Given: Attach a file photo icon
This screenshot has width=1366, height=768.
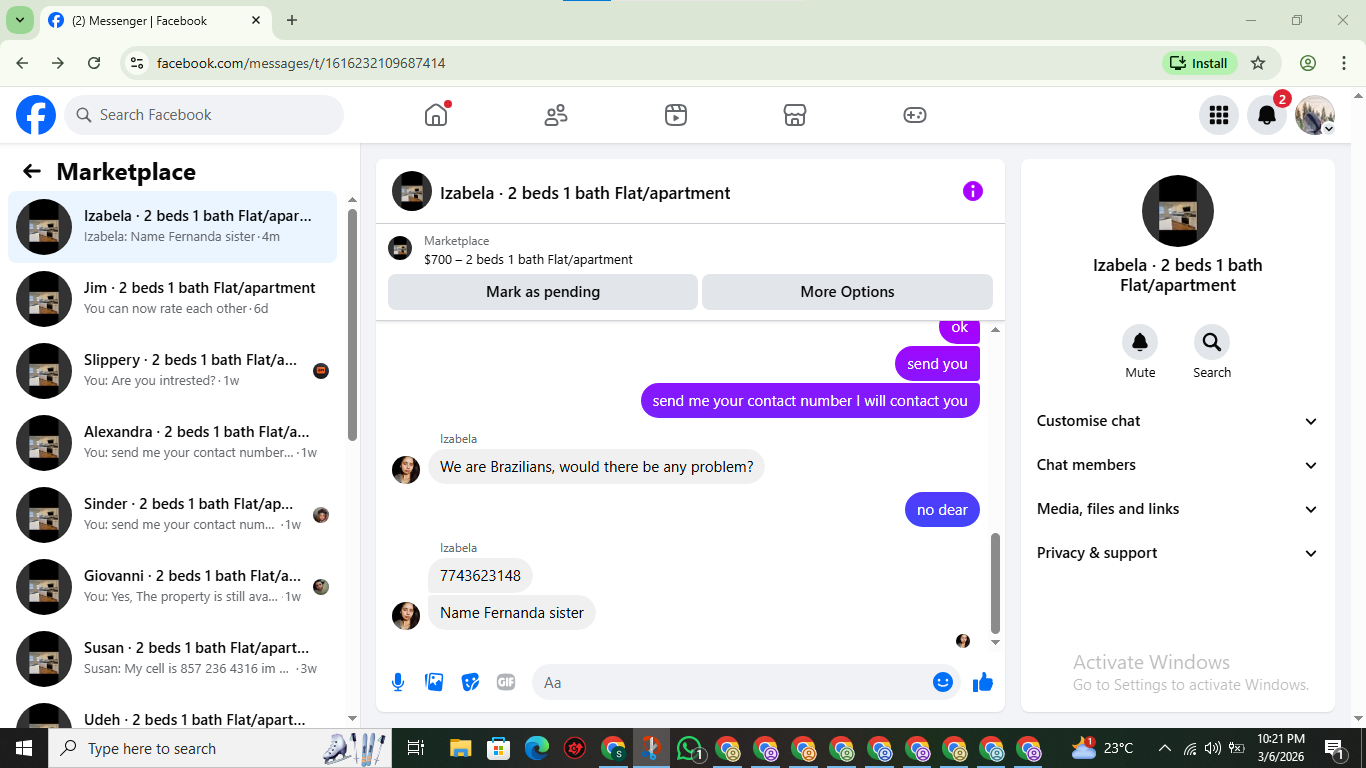Looking at the screenshot, I should click(x=434, y=682).
